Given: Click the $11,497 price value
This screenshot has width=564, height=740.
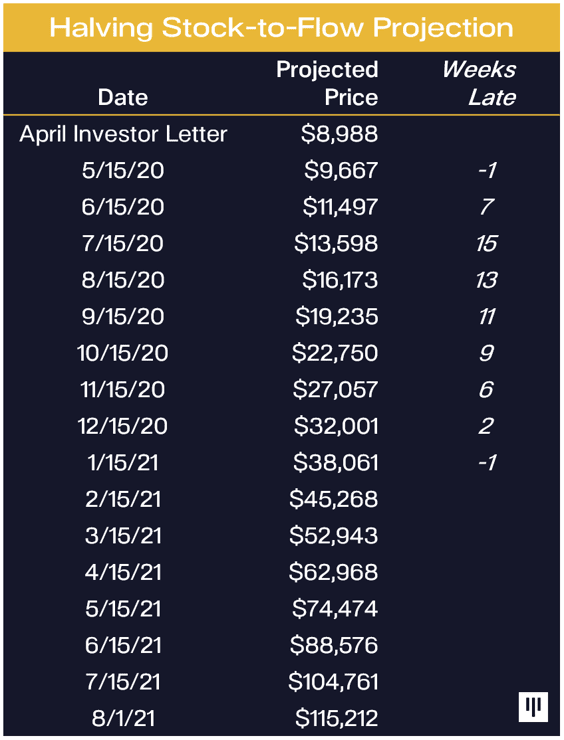Looking at the screenshot, I should coord(340,207).
